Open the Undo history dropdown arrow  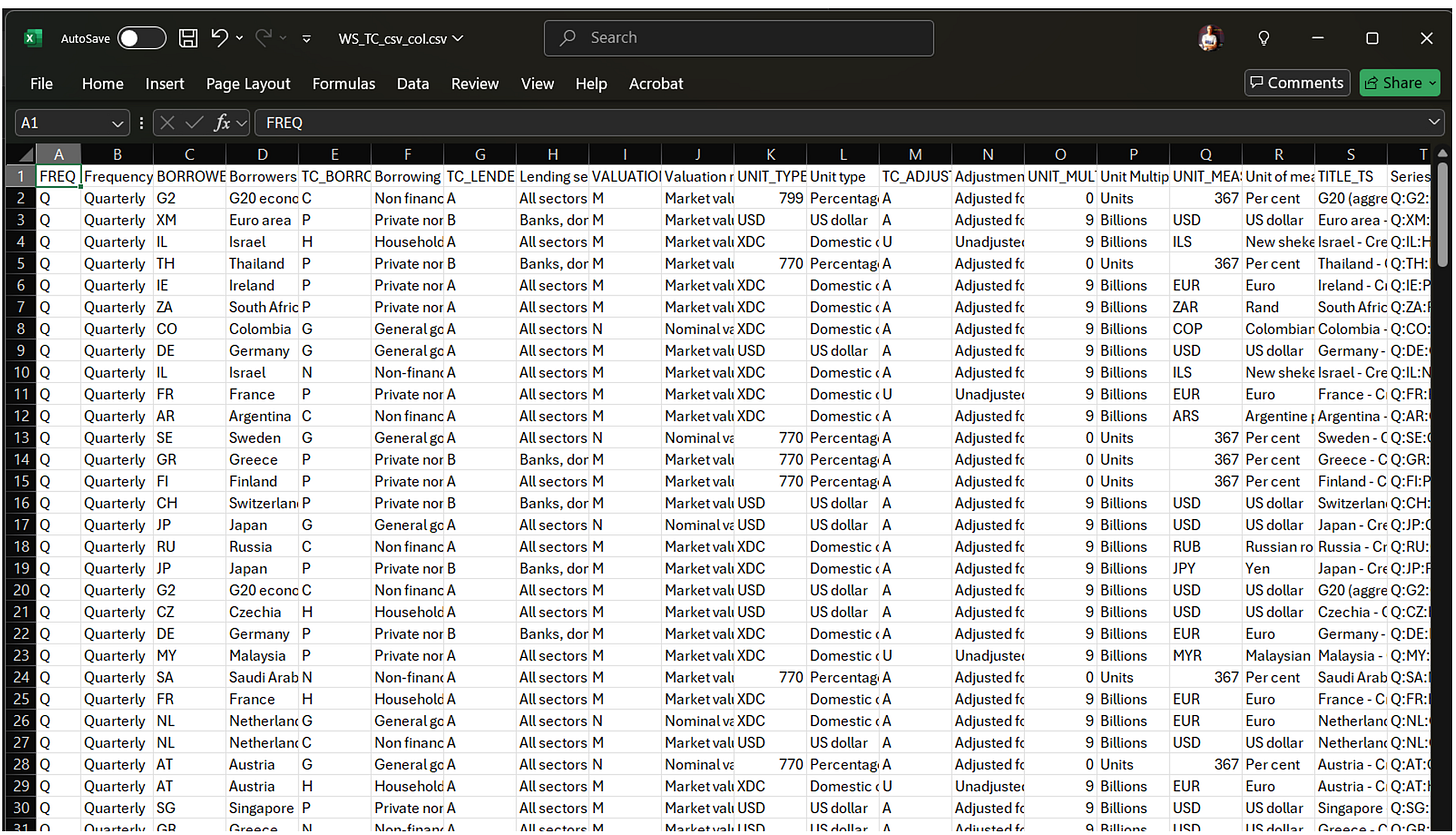coord(240,38)
